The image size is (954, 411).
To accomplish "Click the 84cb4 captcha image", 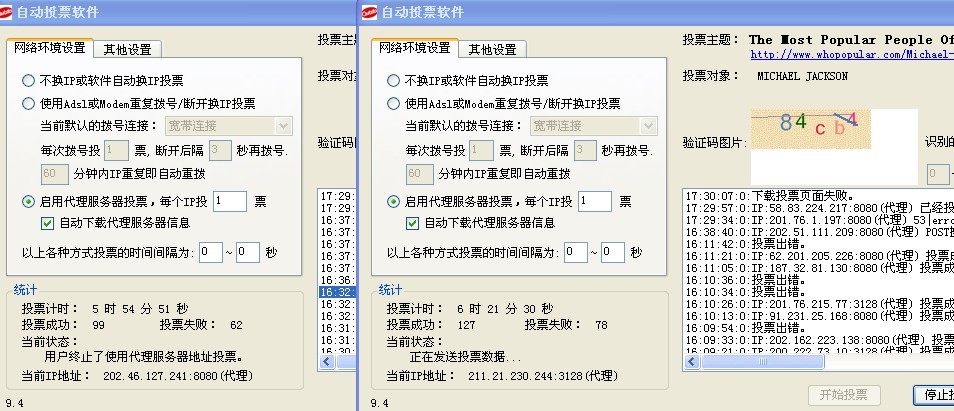I will pyautogui.click(x=810, y=129).
